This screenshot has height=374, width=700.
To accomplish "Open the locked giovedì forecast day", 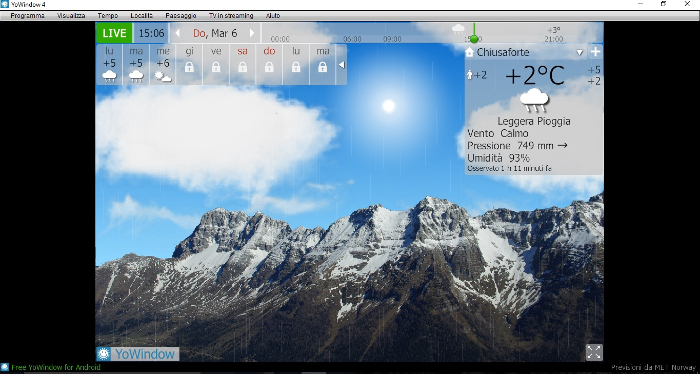I will (189, 64).
